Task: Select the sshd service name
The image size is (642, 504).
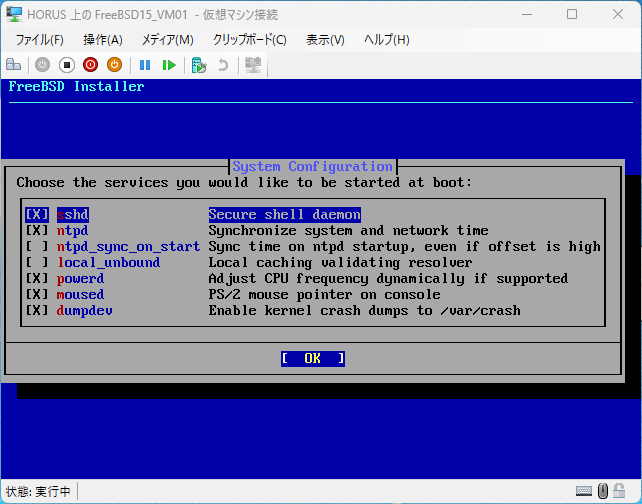Action: [72, 215]
